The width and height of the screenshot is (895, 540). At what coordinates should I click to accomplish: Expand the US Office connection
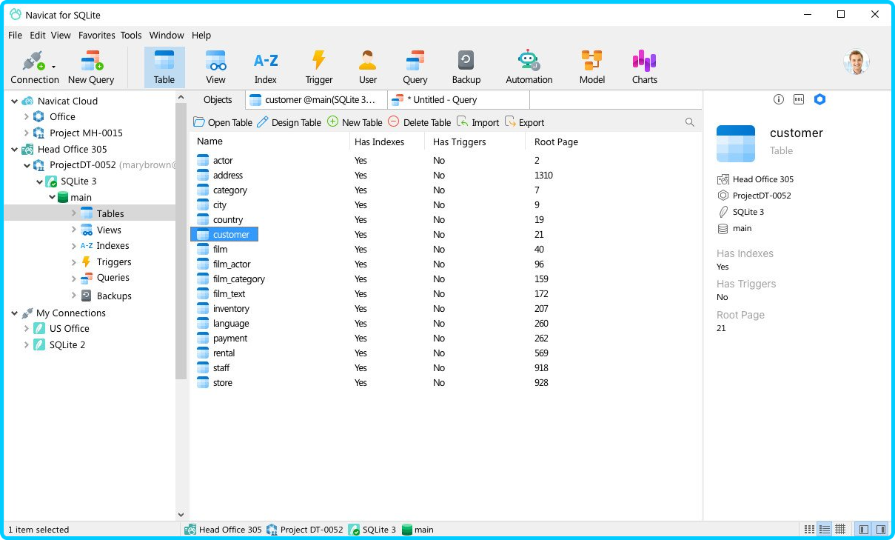(26, 328)
